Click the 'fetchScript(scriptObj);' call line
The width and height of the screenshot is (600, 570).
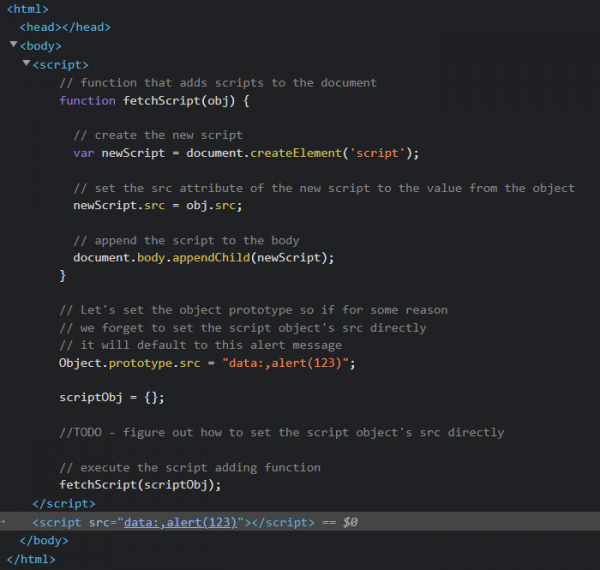click(140, 485)
